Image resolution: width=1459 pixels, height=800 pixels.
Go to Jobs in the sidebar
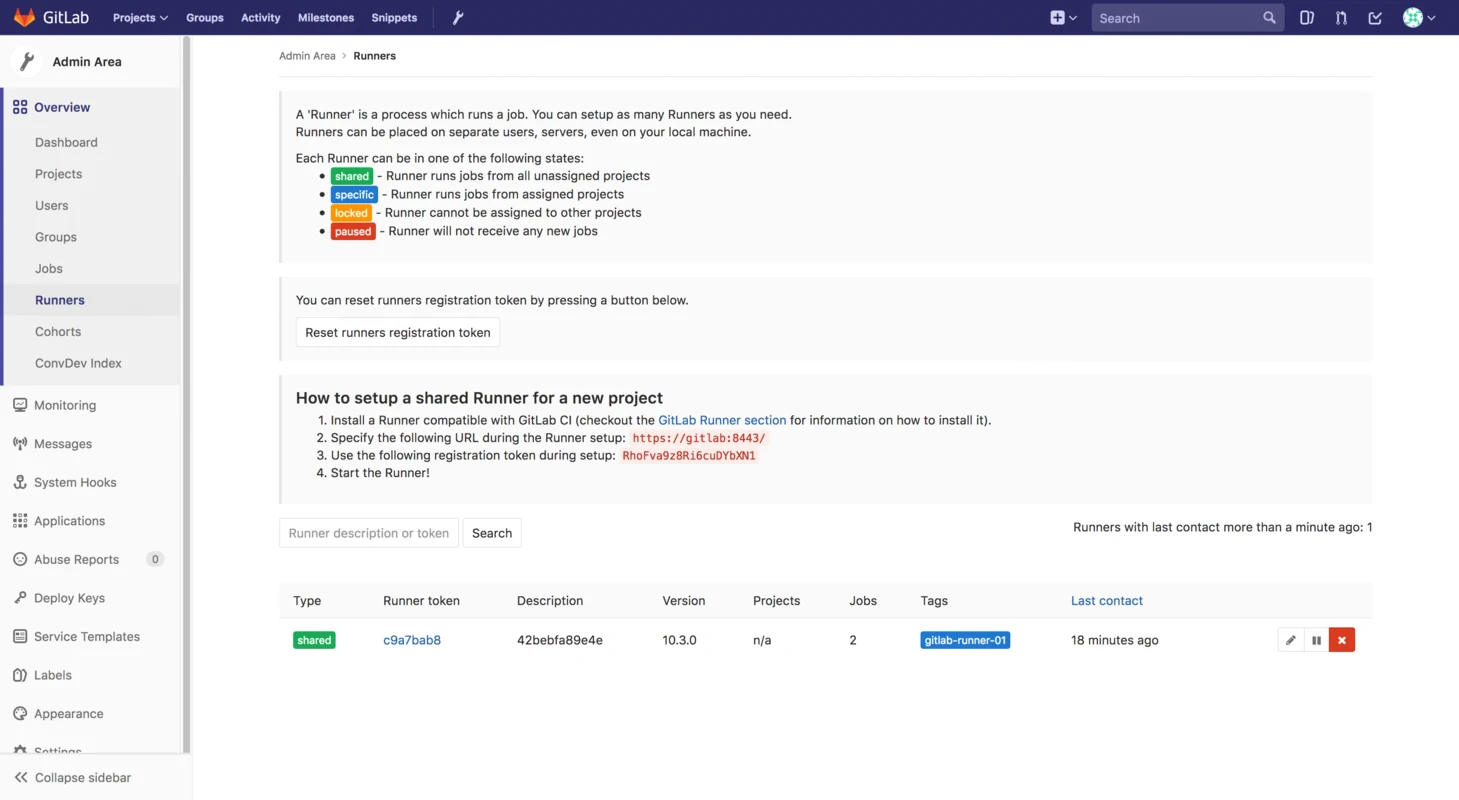click(x=49, y=268)
